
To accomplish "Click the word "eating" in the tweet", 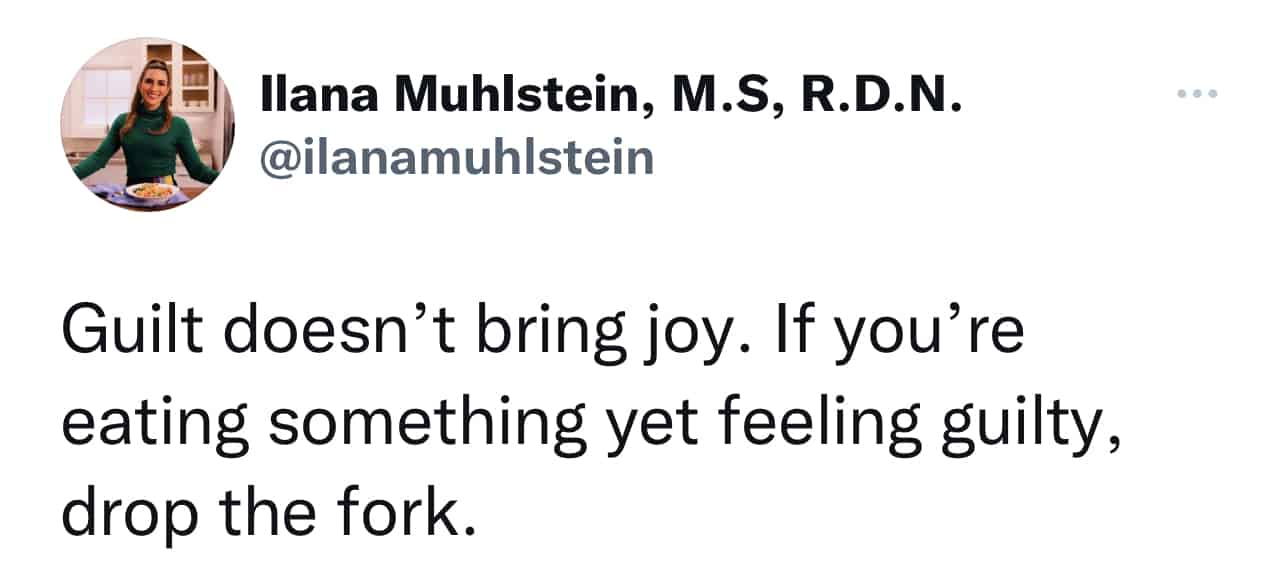I will coord(153,424).
